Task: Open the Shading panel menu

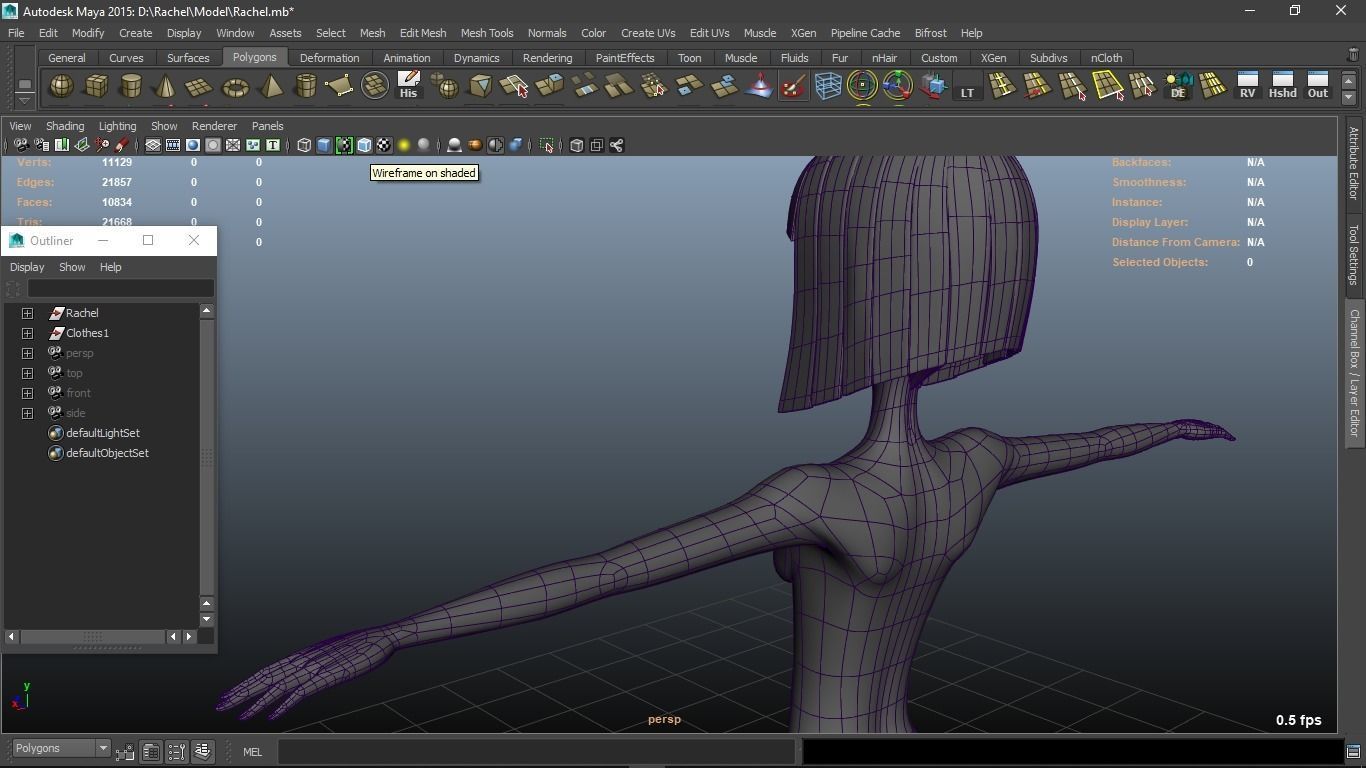Action: (x=65, y=126)
